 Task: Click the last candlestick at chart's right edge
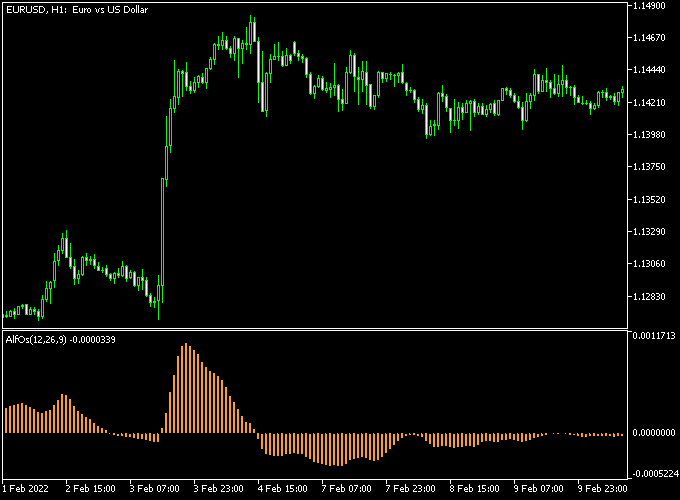tap(622, 91)
